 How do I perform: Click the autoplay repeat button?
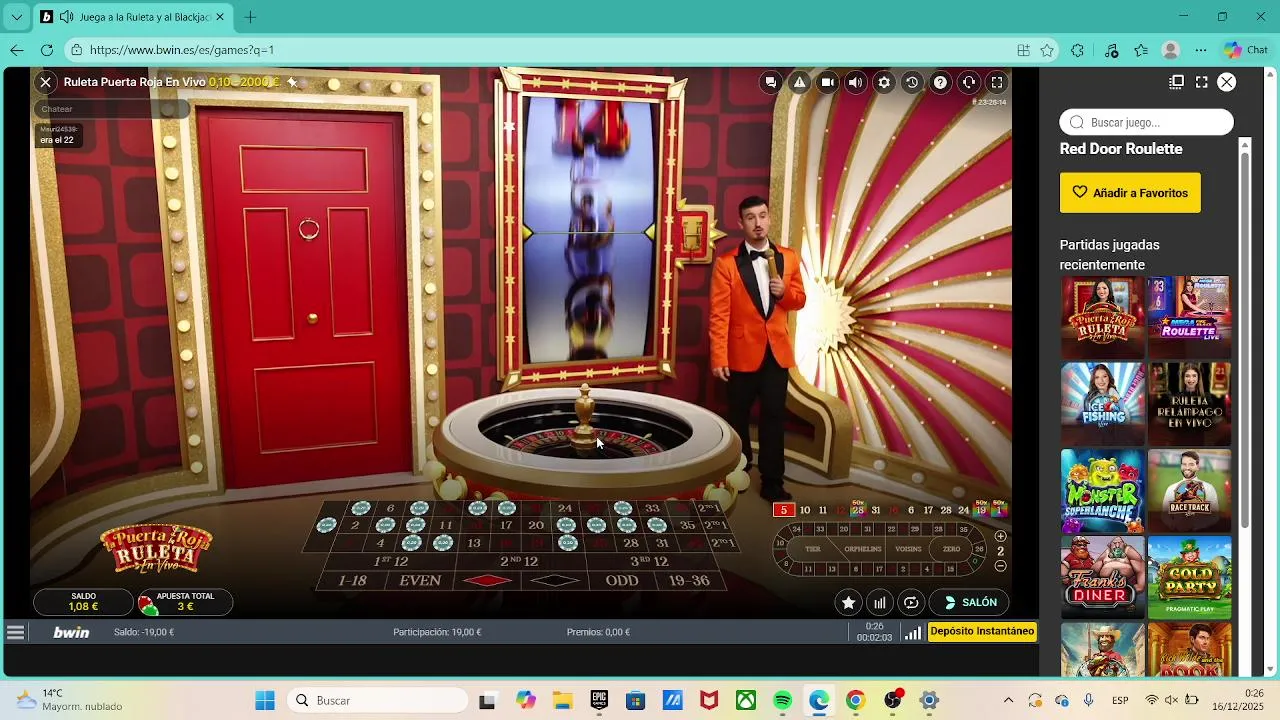(x=911, y=602)
